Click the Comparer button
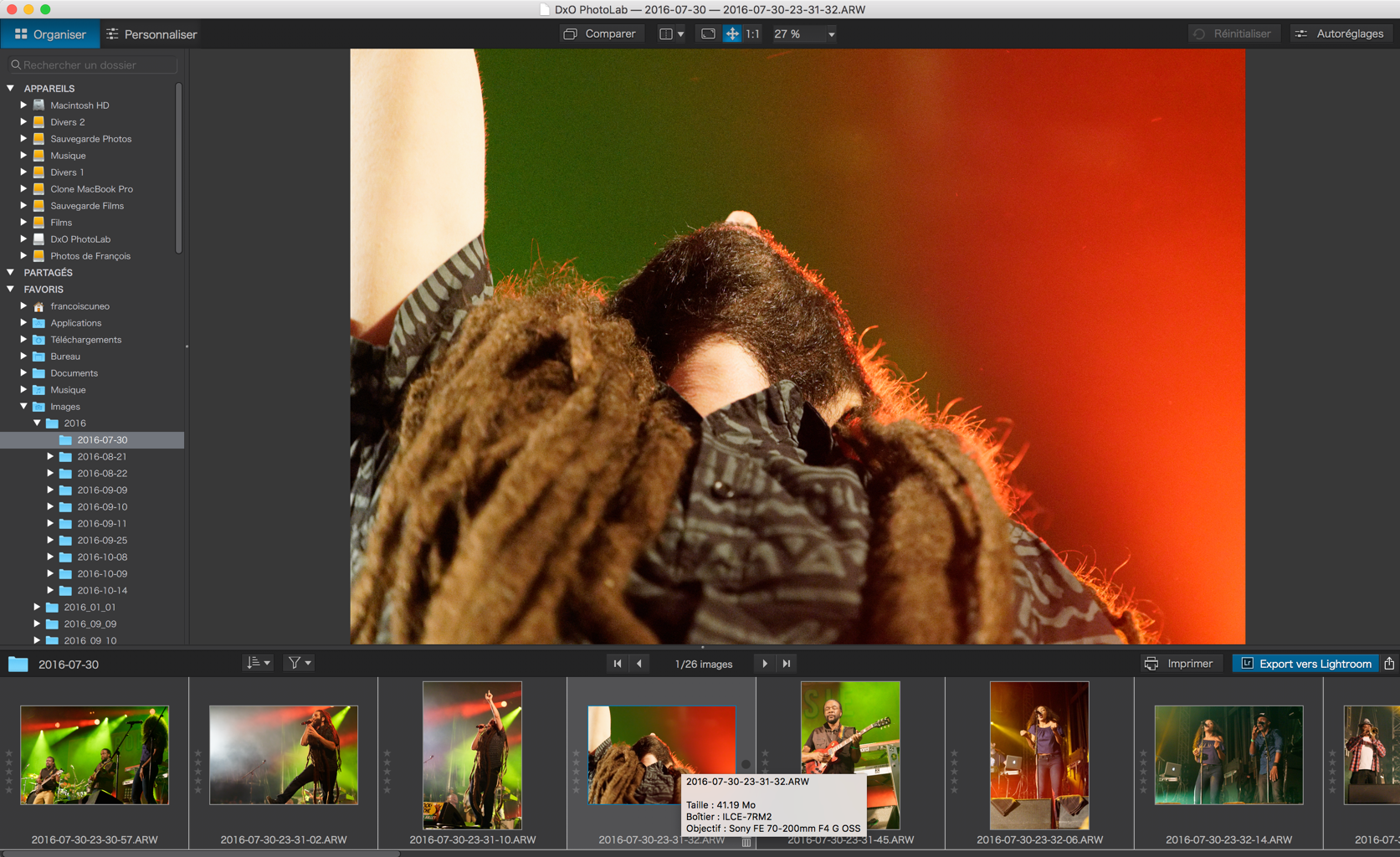Screen dimensions: 1400x857 click(601, 34)
